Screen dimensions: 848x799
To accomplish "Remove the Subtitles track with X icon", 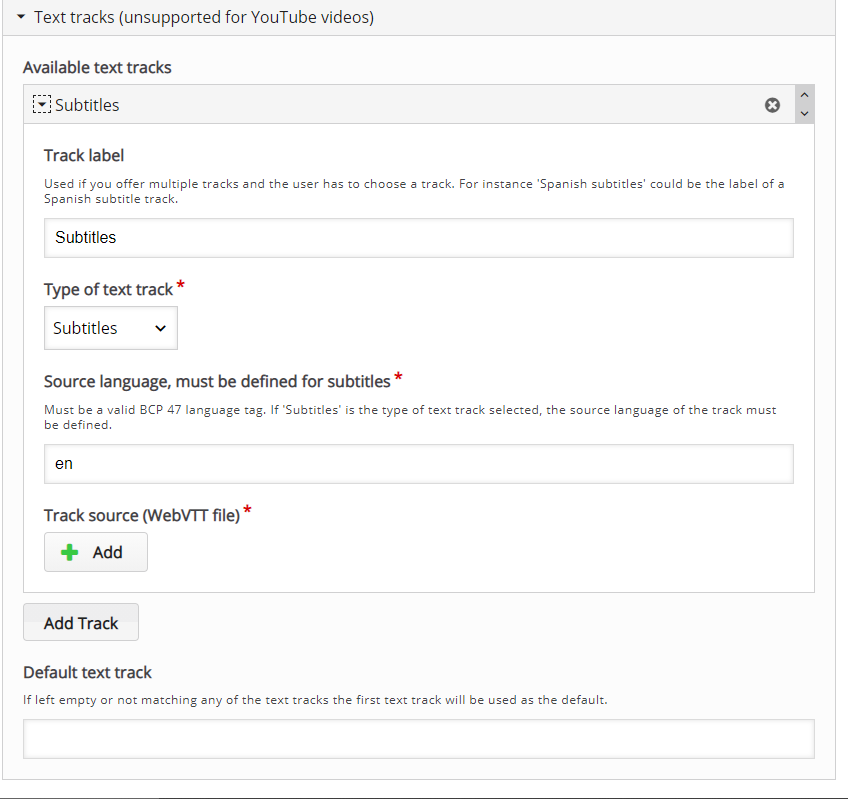I will coord(772,105).
